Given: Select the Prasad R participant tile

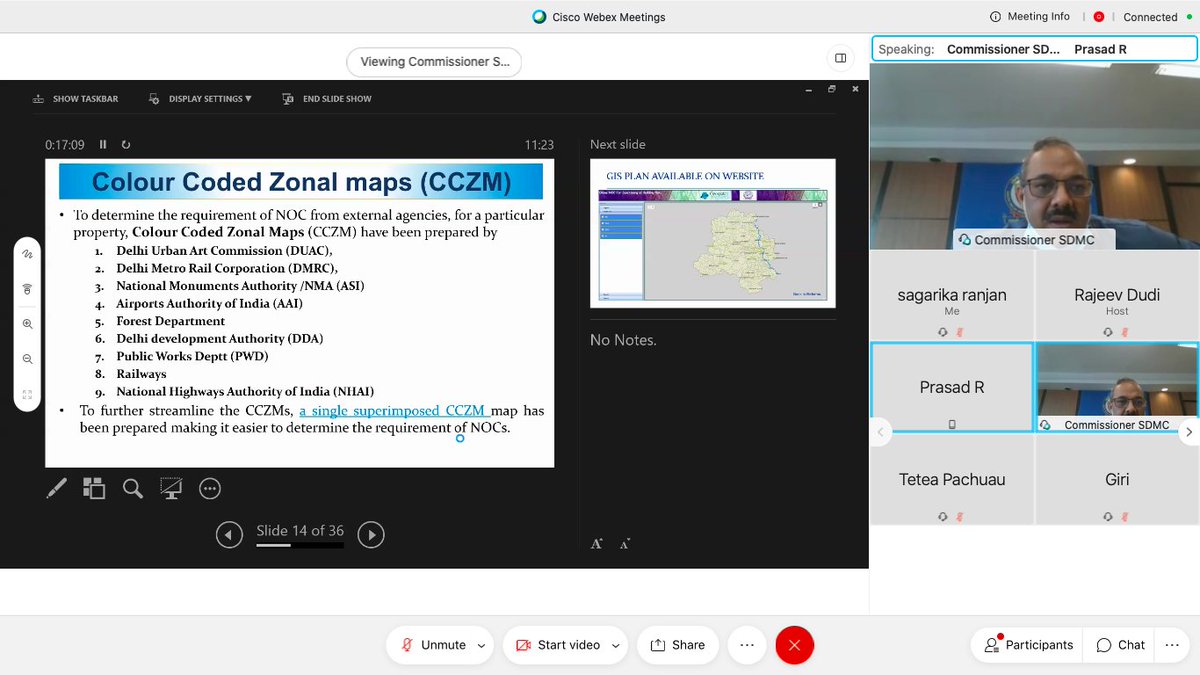Looking at the screenshot, I should click(x=952, y=388).
